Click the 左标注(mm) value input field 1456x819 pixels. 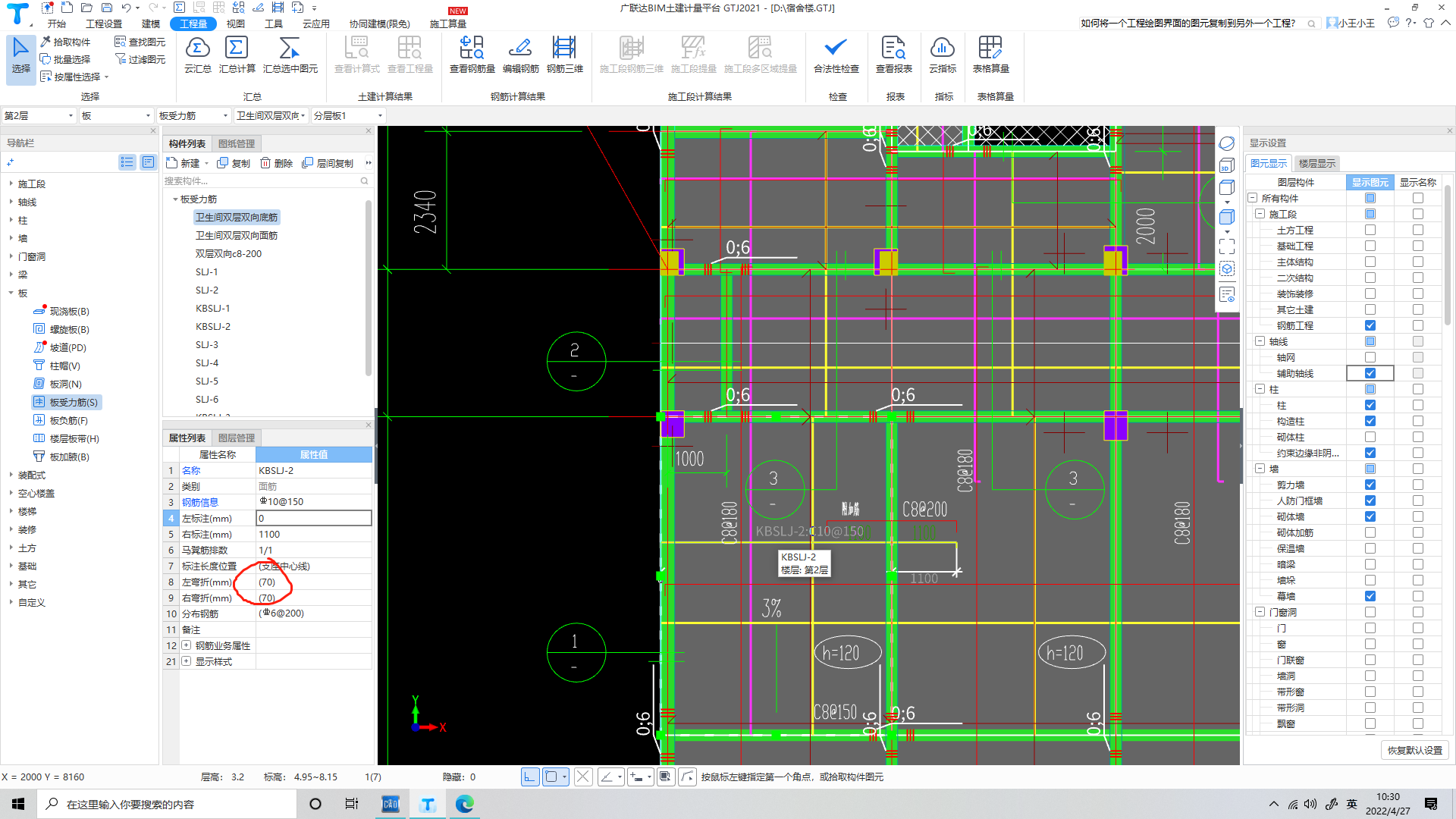[314, 518]
